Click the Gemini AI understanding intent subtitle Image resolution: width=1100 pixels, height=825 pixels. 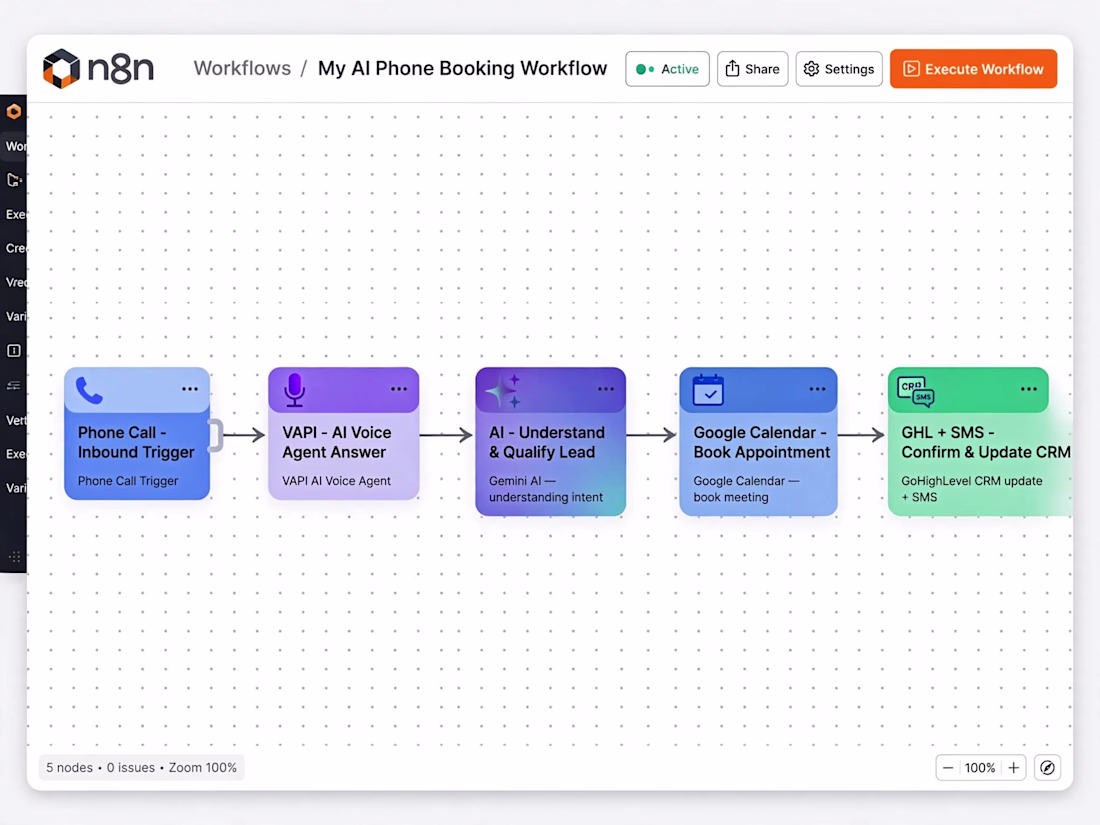546,489
